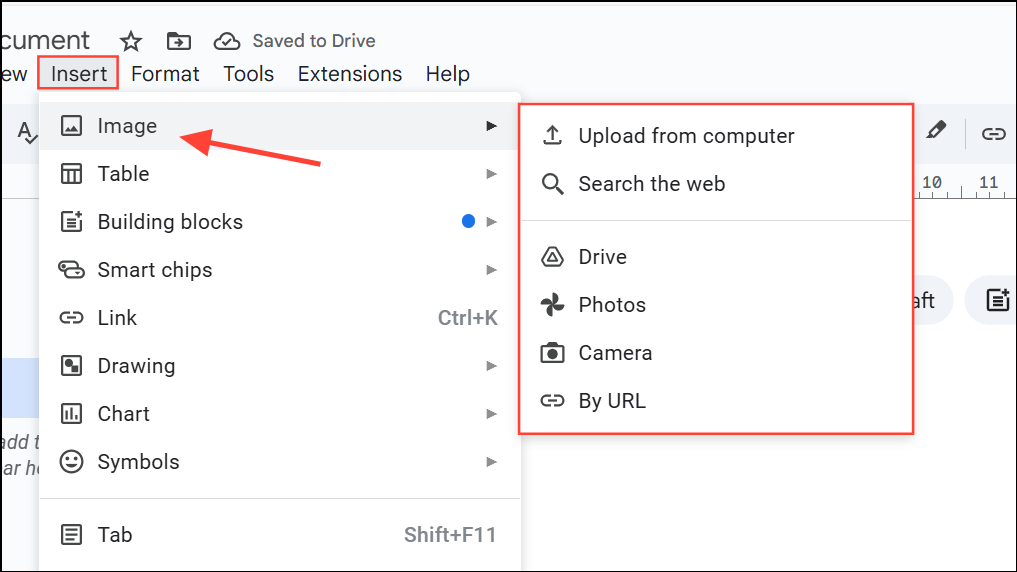Screen dimensions: 1017x572
Task: Expand the Table submenu arrow
Action: 491,174
